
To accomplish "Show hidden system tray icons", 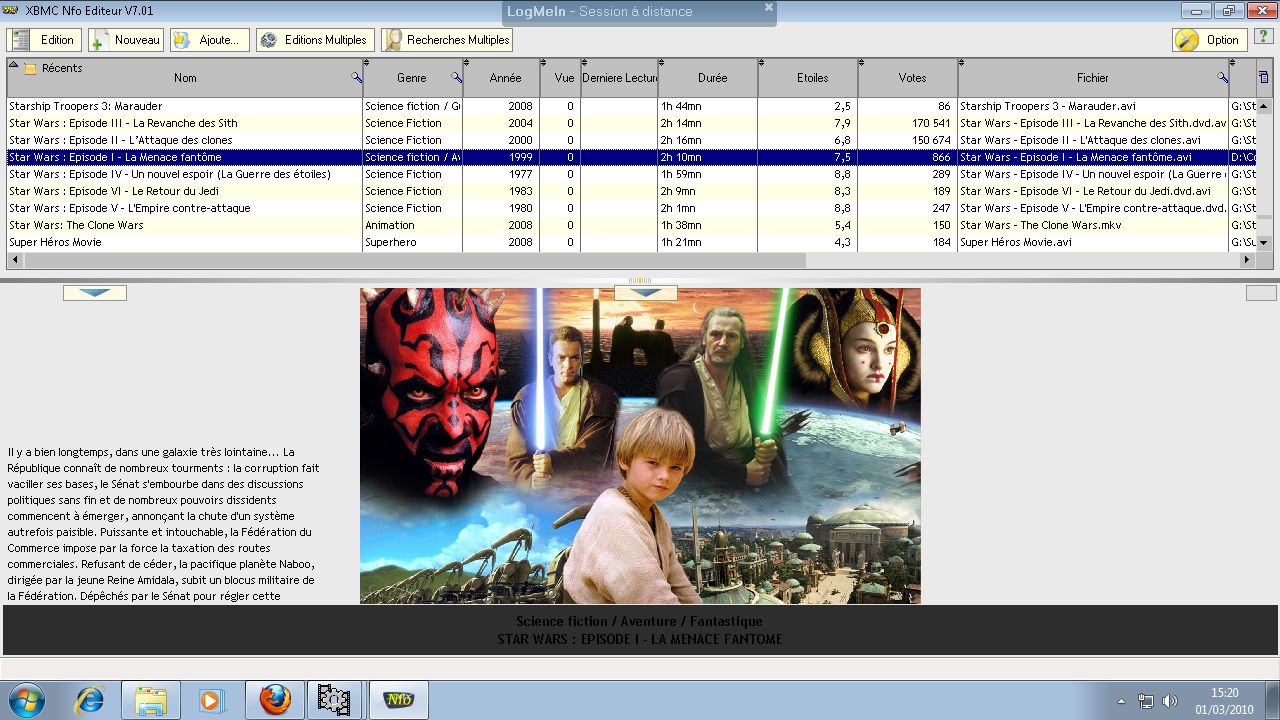I will 1121,701.
